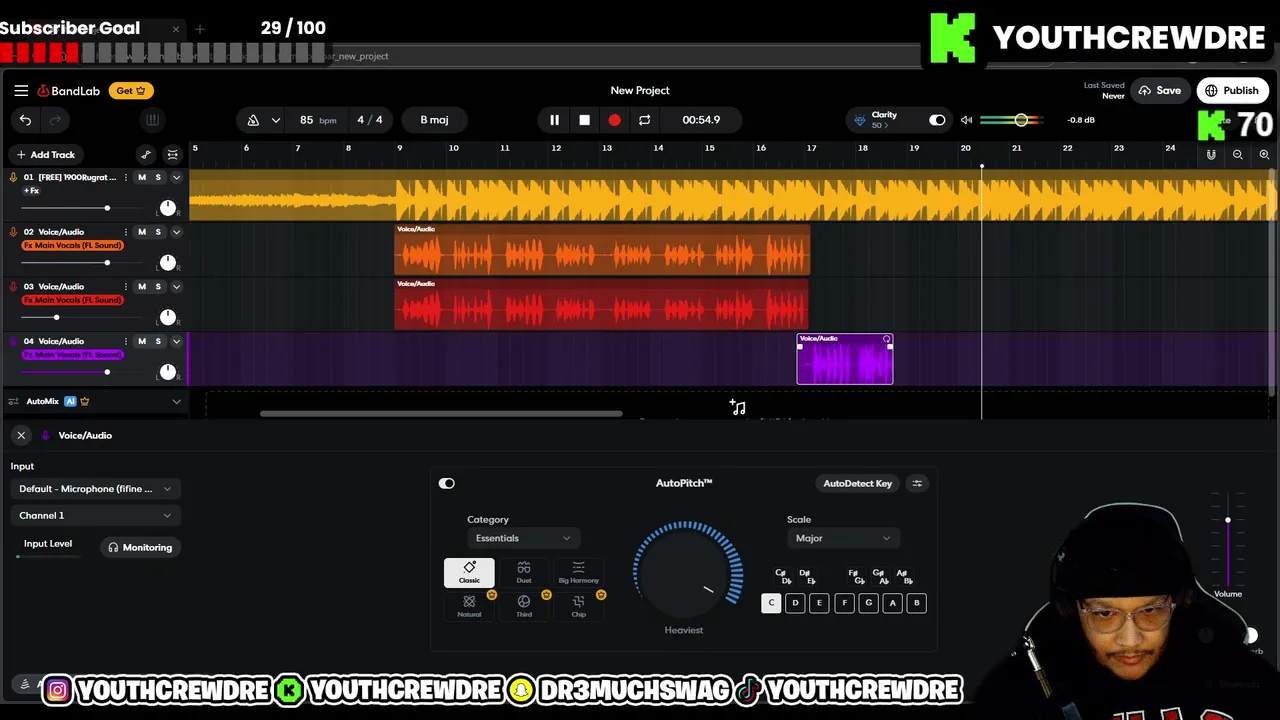Pause playback
The width and height of the screenshot is (1280, 720).
[554, 120]
